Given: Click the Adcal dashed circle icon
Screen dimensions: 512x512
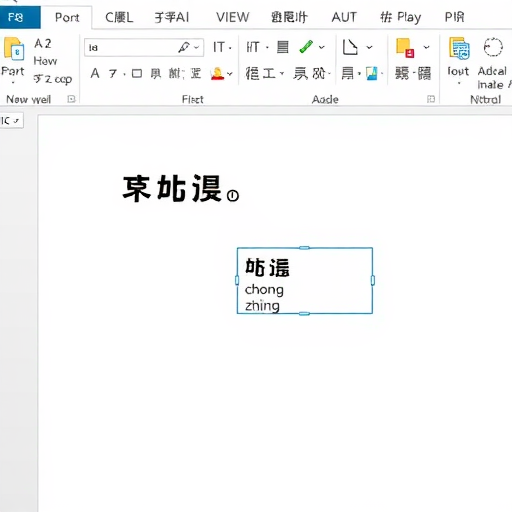Looking at the screenshot, I should coord(493,47).
